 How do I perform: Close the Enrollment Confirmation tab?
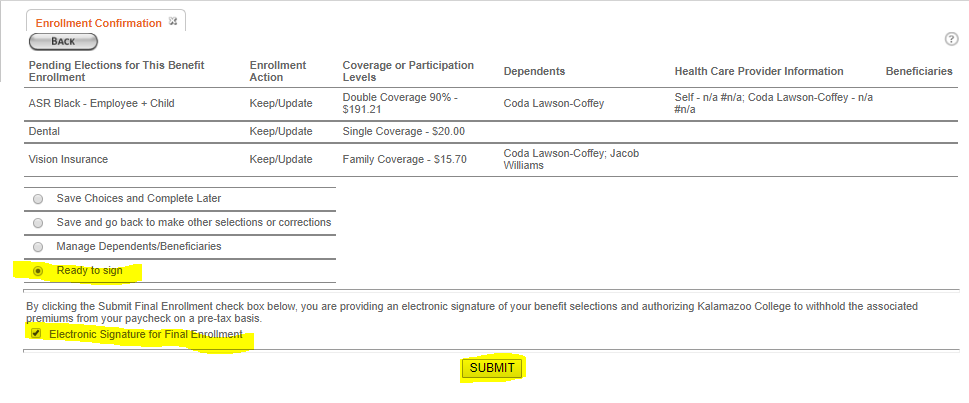click(173, 21)
